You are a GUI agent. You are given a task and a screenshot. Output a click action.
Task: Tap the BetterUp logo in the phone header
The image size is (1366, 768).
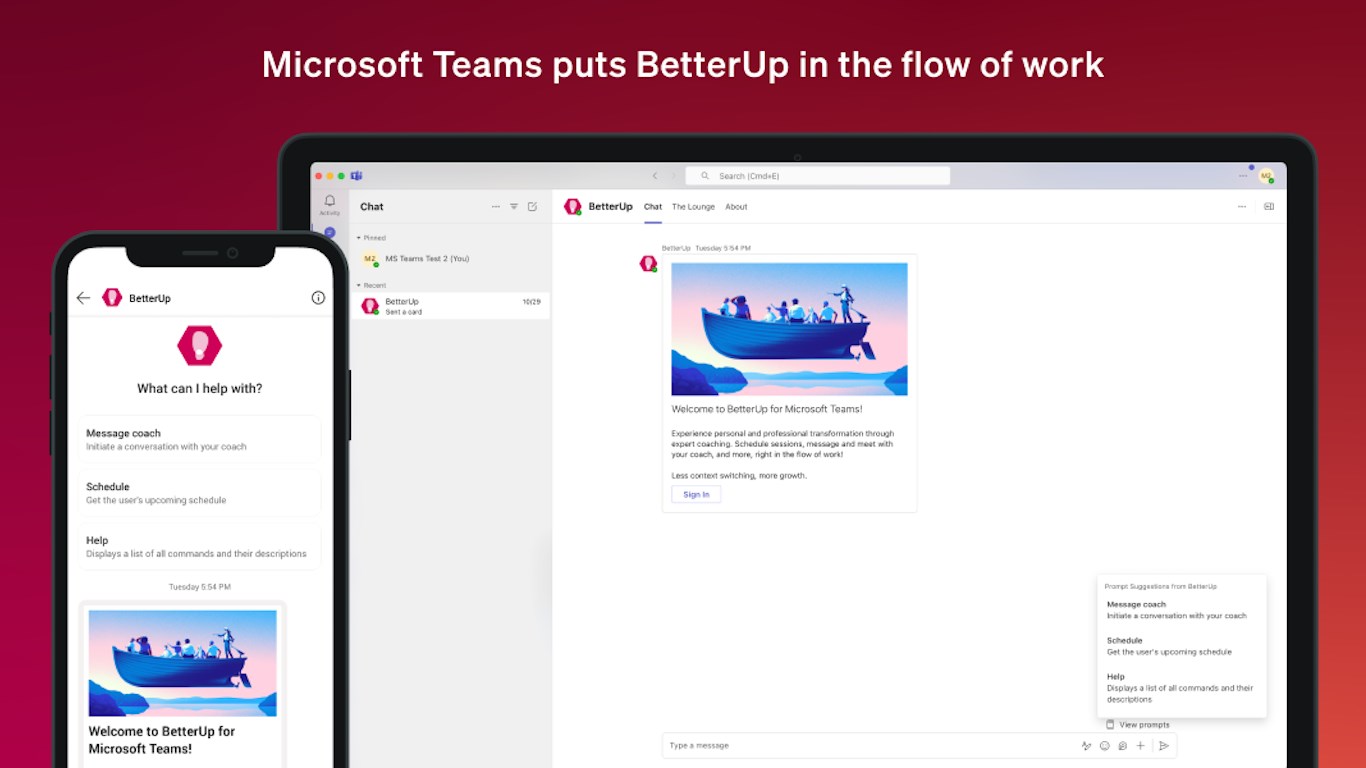pyautogui.click(x=112, y=298)
